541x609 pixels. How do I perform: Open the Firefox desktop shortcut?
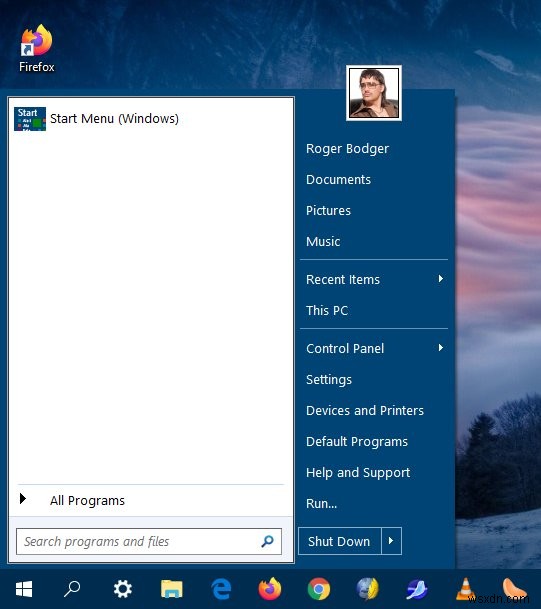coord(37,48)
